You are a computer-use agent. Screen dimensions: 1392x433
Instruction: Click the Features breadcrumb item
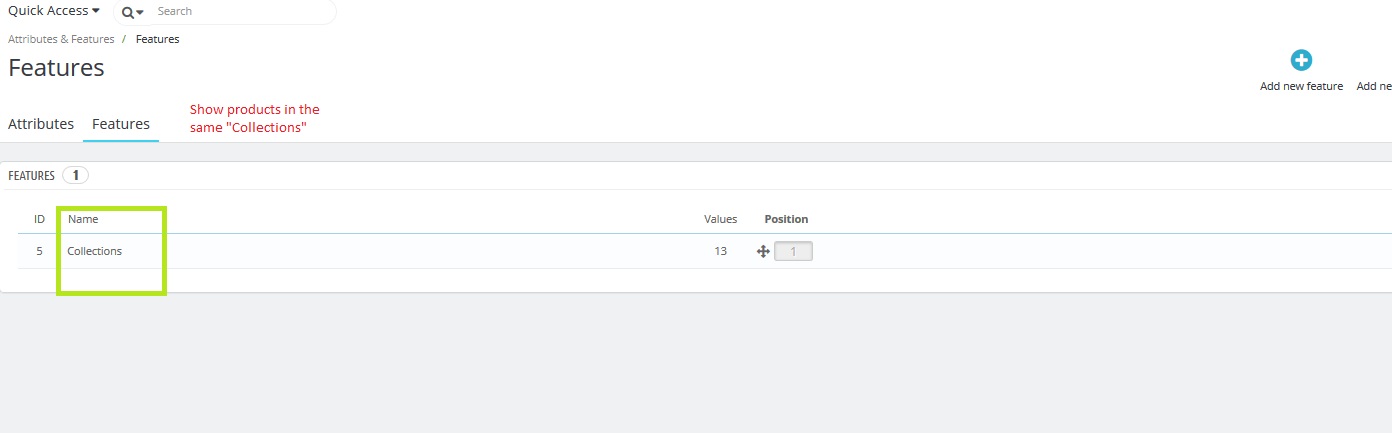[158, 39]
